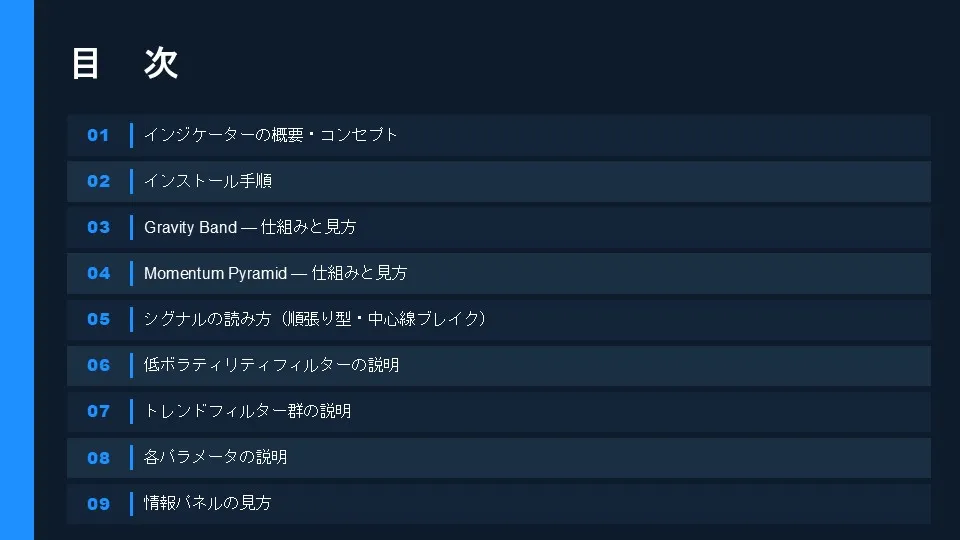Click the section number 07
This screenshot has width=960, height=540.
click(x=98, y=411)
